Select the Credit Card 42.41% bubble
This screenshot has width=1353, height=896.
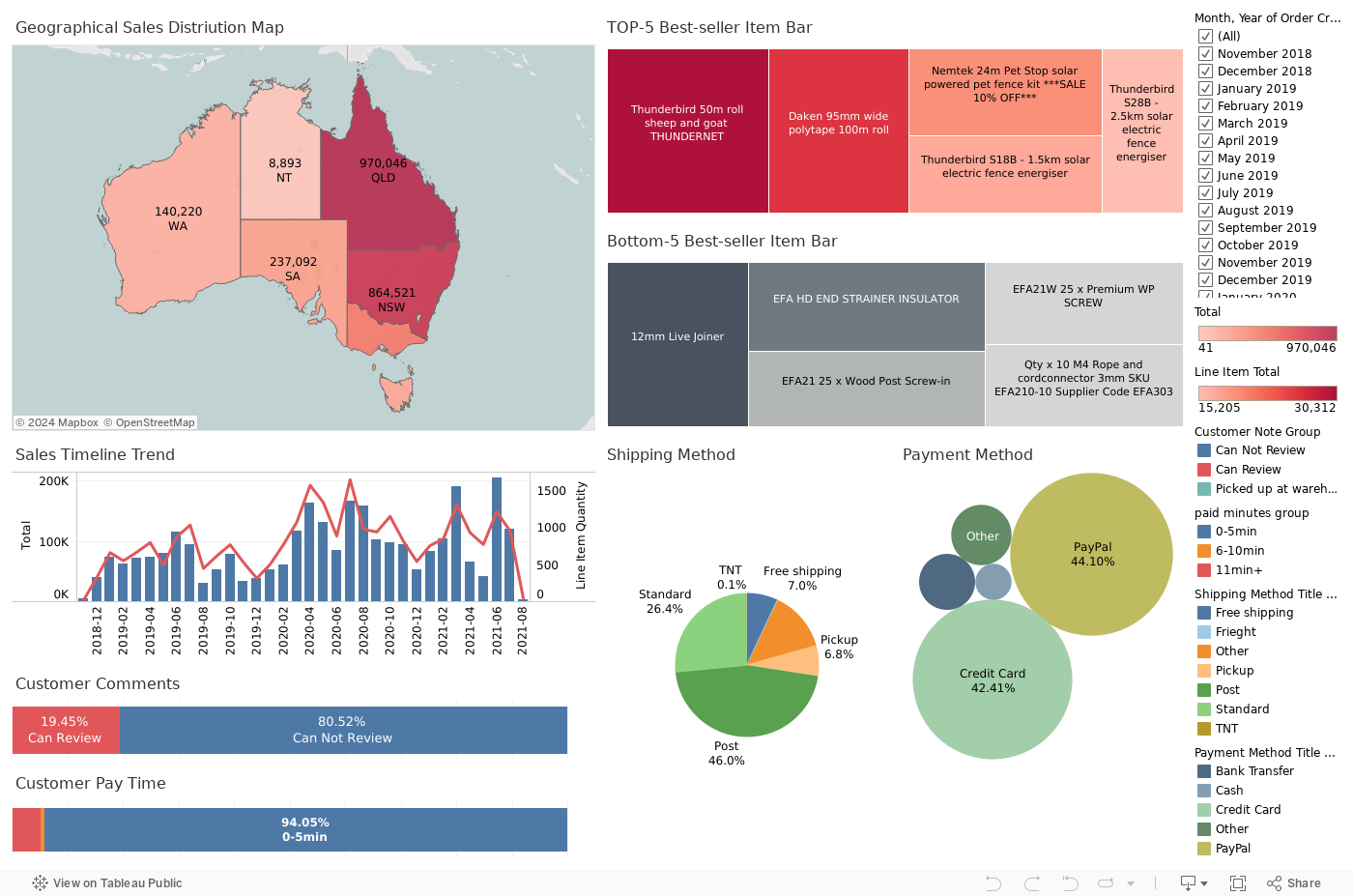click(993, 679)
